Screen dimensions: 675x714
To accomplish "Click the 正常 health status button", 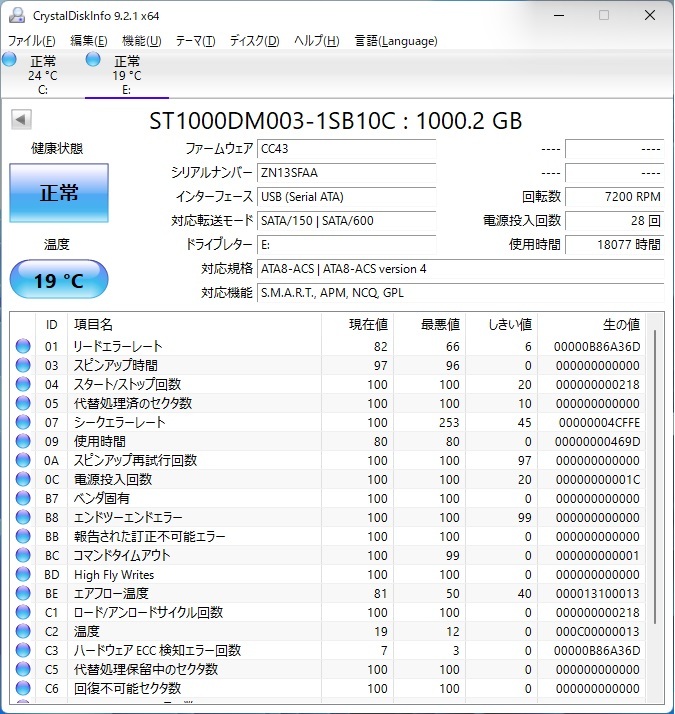I will (x=59, y=193).
